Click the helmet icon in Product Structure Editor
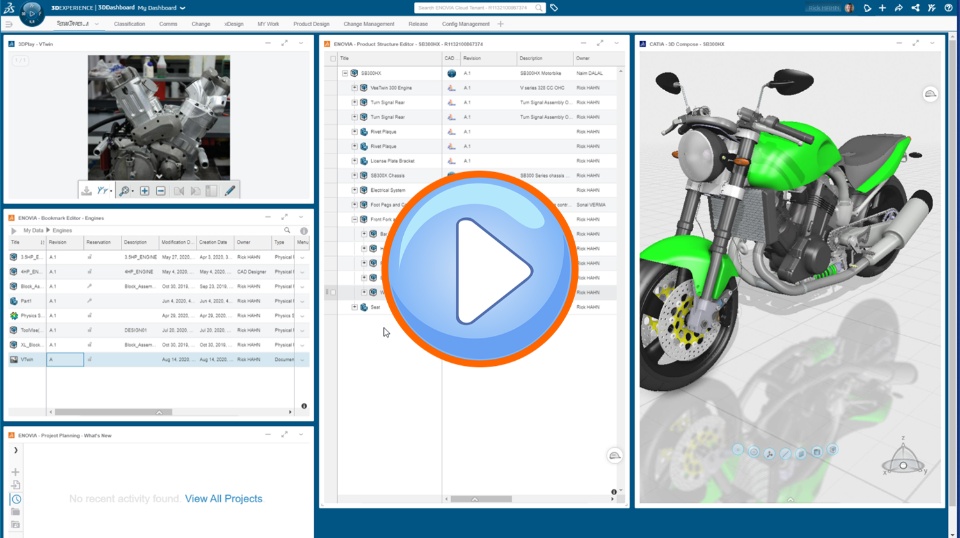This screenshot has width=960, height=538. tap(615, 455)
